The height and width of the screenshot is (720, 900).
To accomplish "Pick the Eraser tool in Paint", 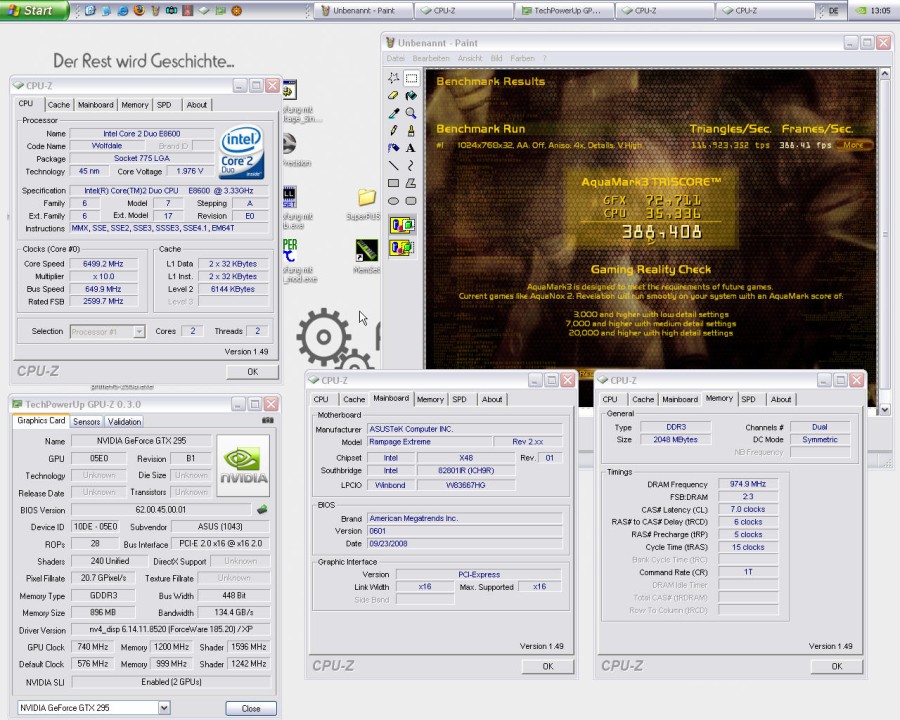I will (393, 95).
